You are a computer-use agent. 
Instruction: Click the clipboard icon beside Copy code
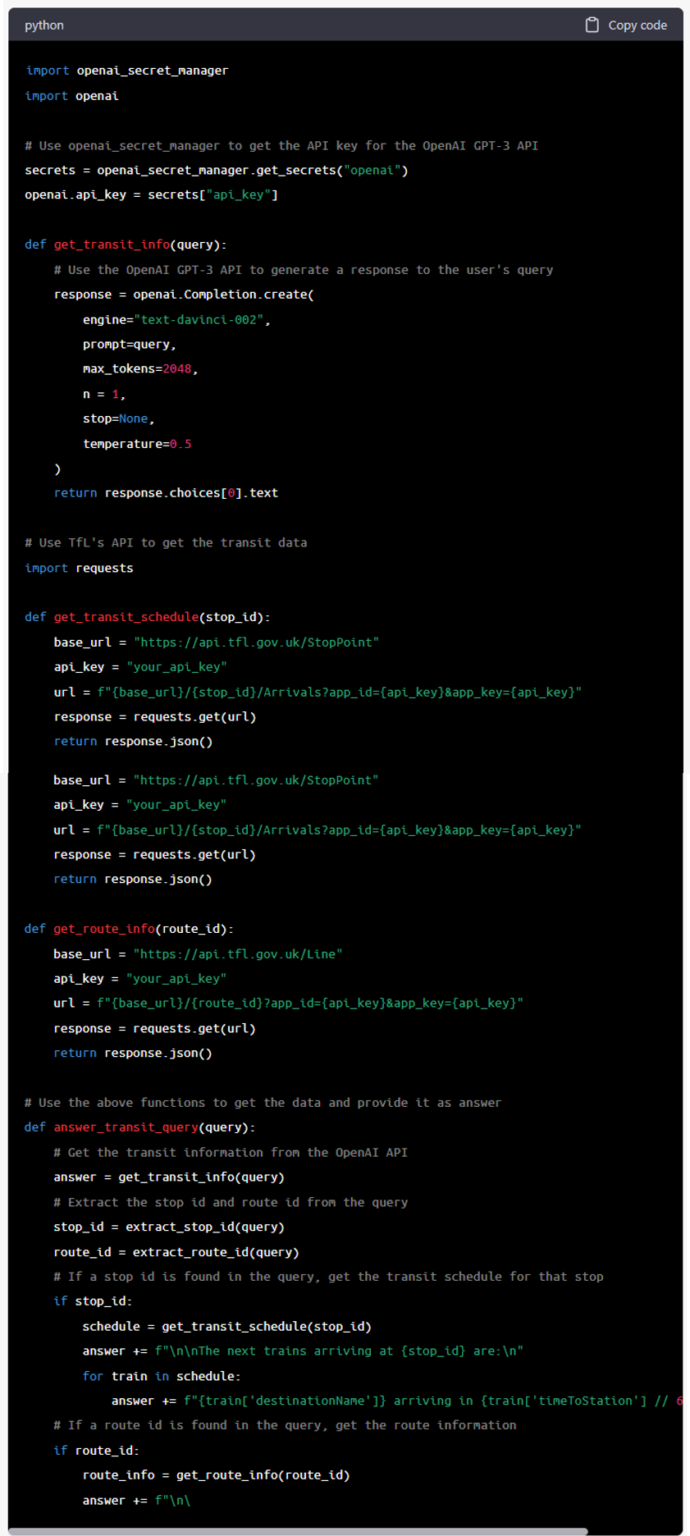(x=592, y=25)
